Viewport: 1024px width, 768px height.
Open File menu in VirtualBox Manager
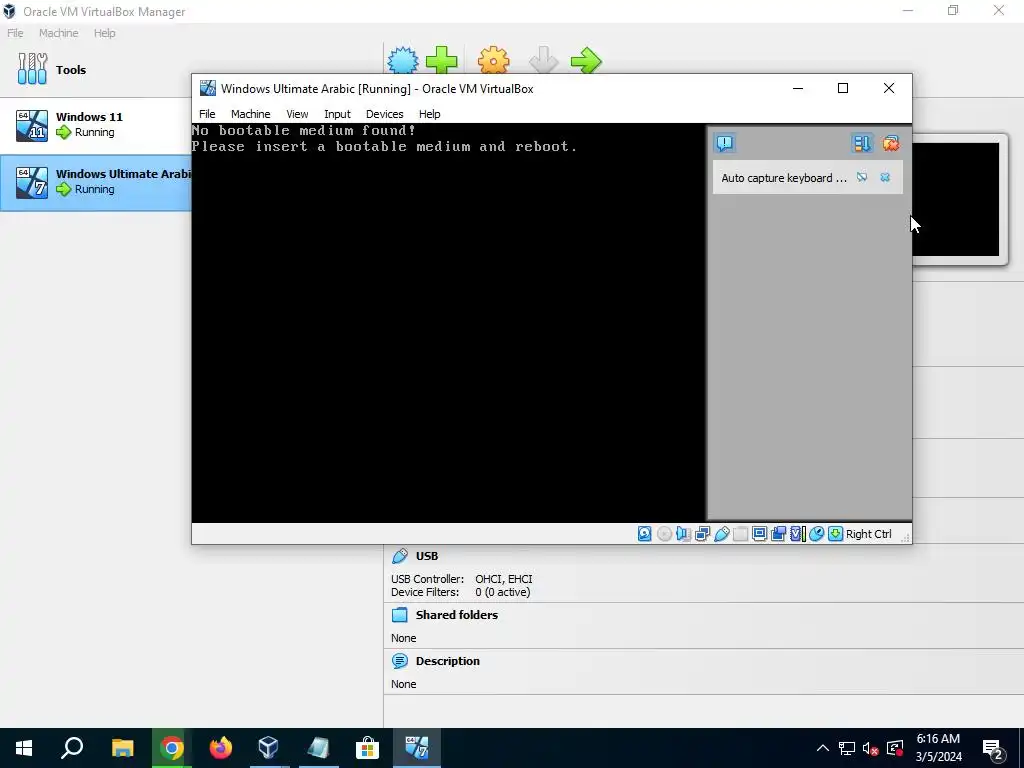(15, 33)
